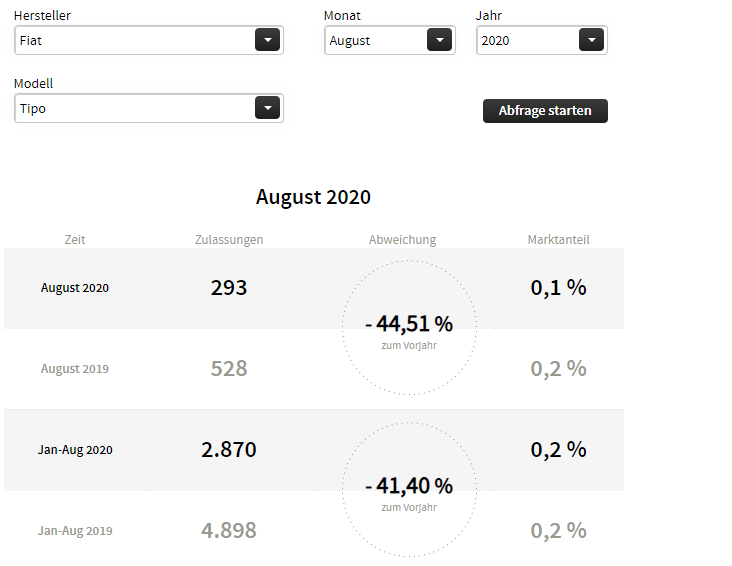Select the 293 registrations value

click(x=229, y=288)
